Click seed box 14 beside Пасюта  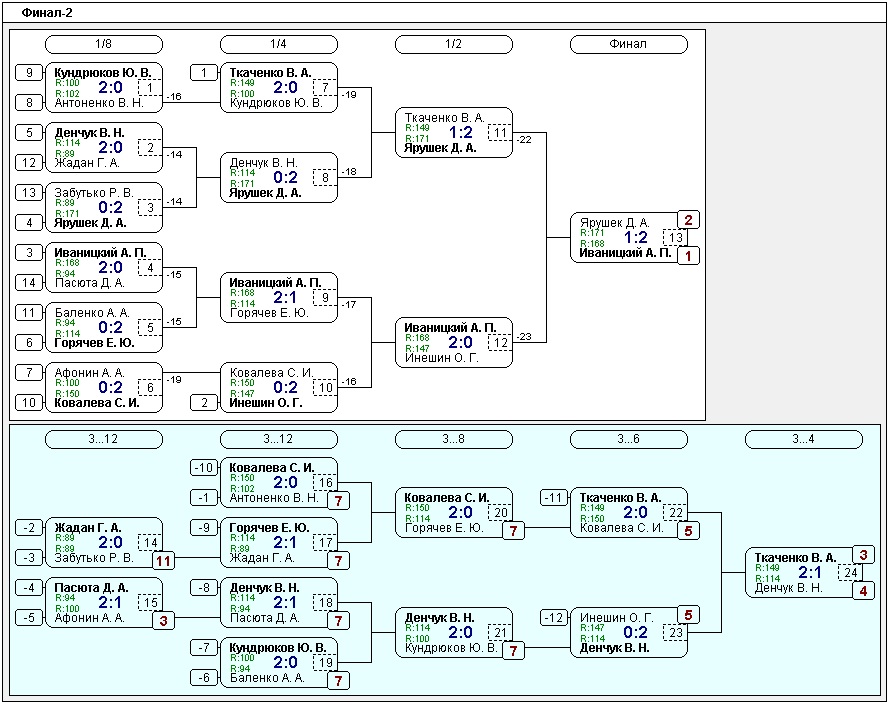[x=29, y=283]
